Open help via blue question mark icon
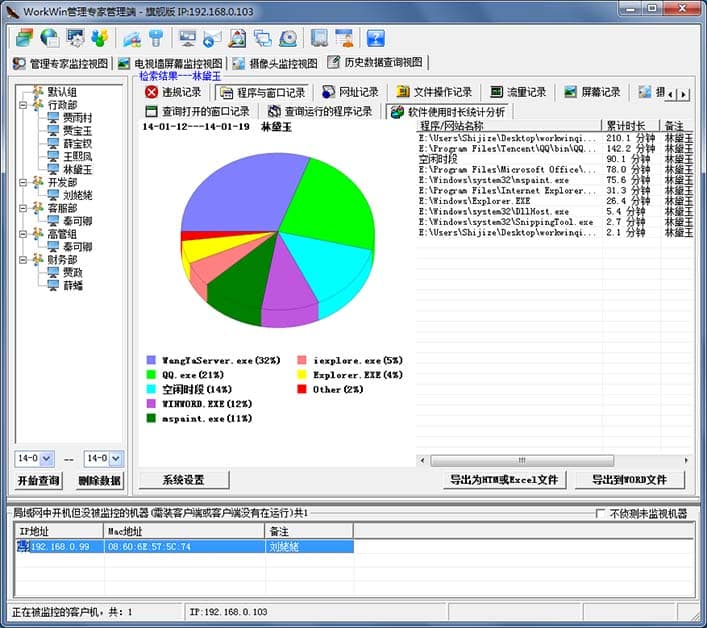Image resolution: width=707 pixels, height=628 pixels. coord(376,38)
